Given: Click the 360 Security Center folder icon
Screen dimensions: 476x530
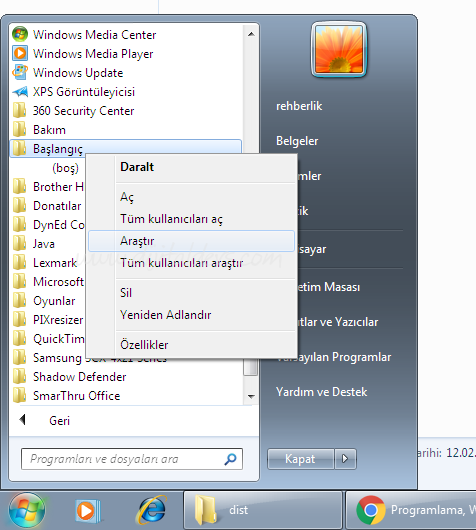Looking at the screenshot, I should tap(19, 111).
